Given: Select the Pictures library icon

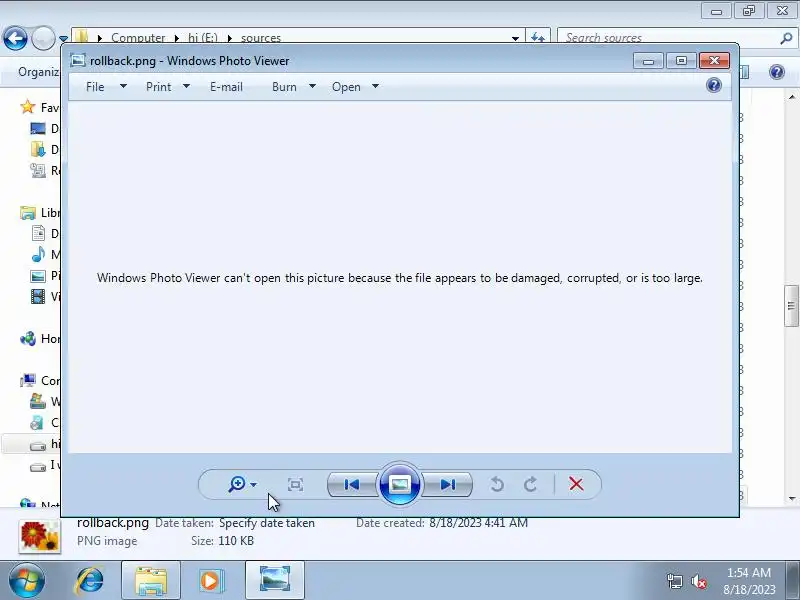Looking at the screenshot, I should pyautogui.click(x=38, y=276).
